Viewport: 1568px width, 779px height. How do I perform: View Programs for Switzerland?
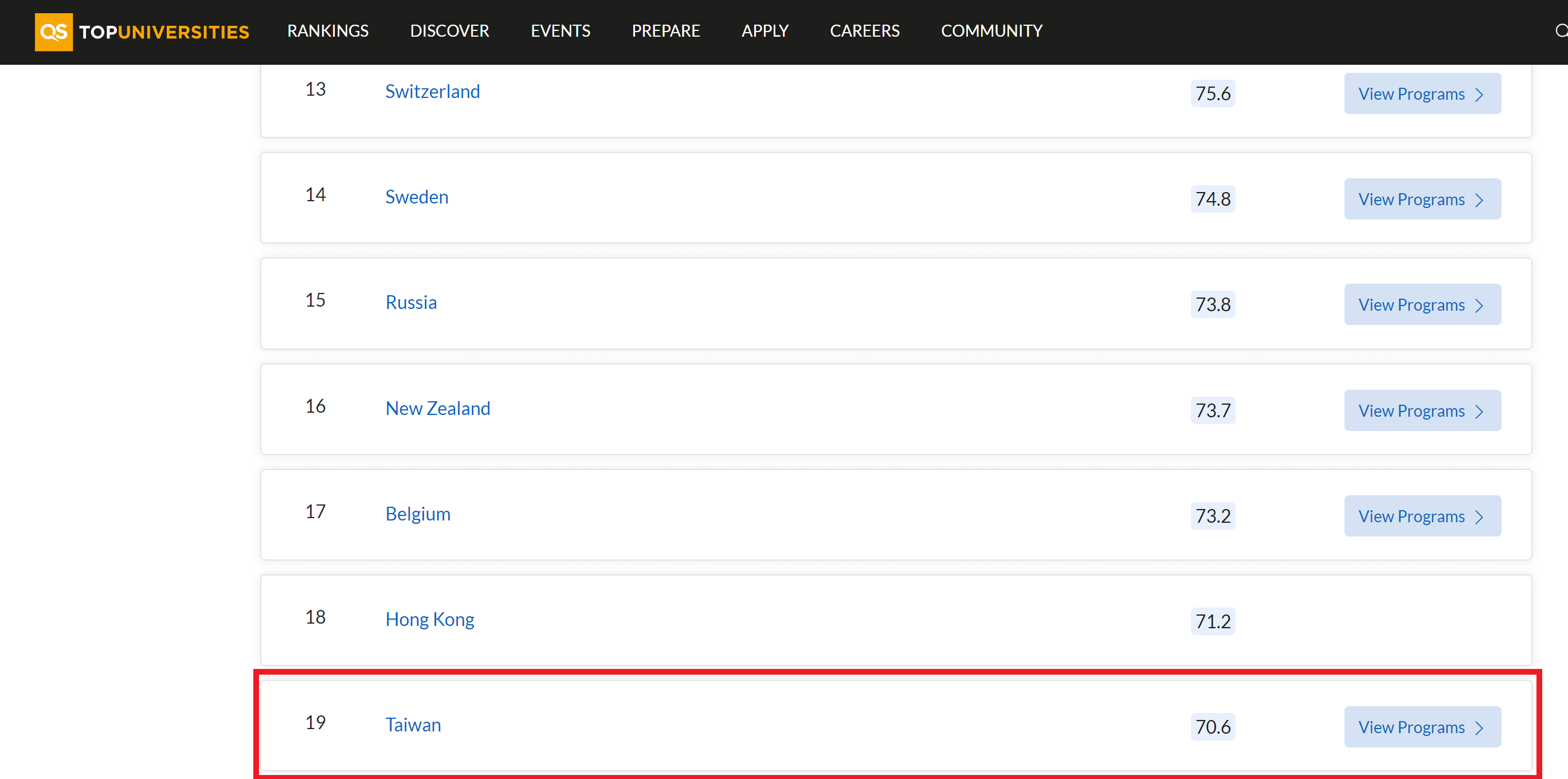tap(1421, 94)
